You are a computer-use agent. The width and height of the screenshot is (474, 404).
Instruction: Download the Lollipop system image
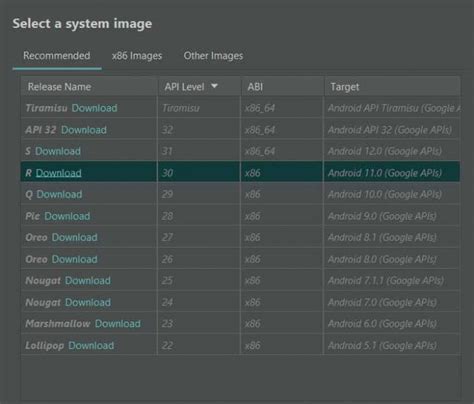(x=91, y=345)
